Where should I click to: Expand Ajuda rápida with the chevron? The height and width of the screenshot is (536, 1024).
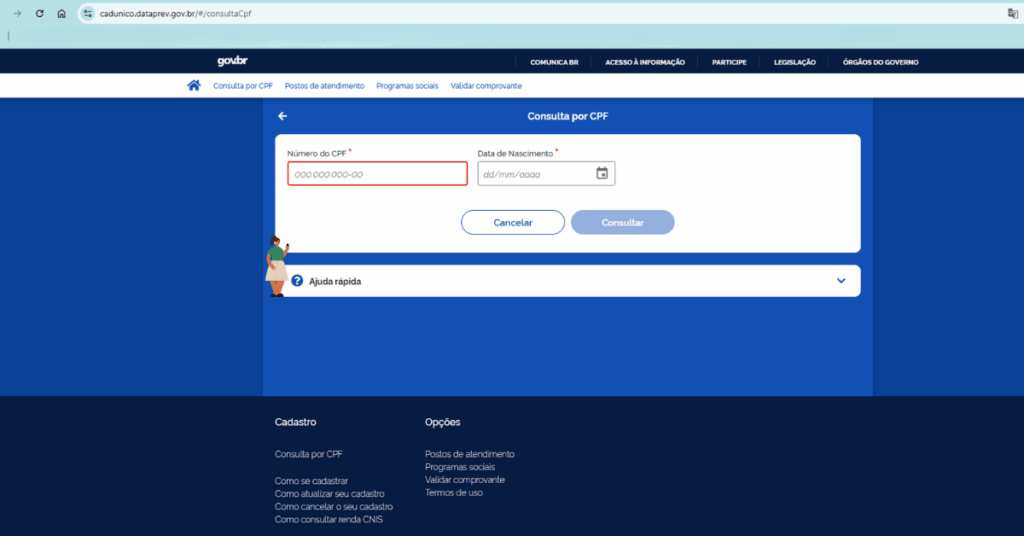pyautogui.click(x=841, y=281)
